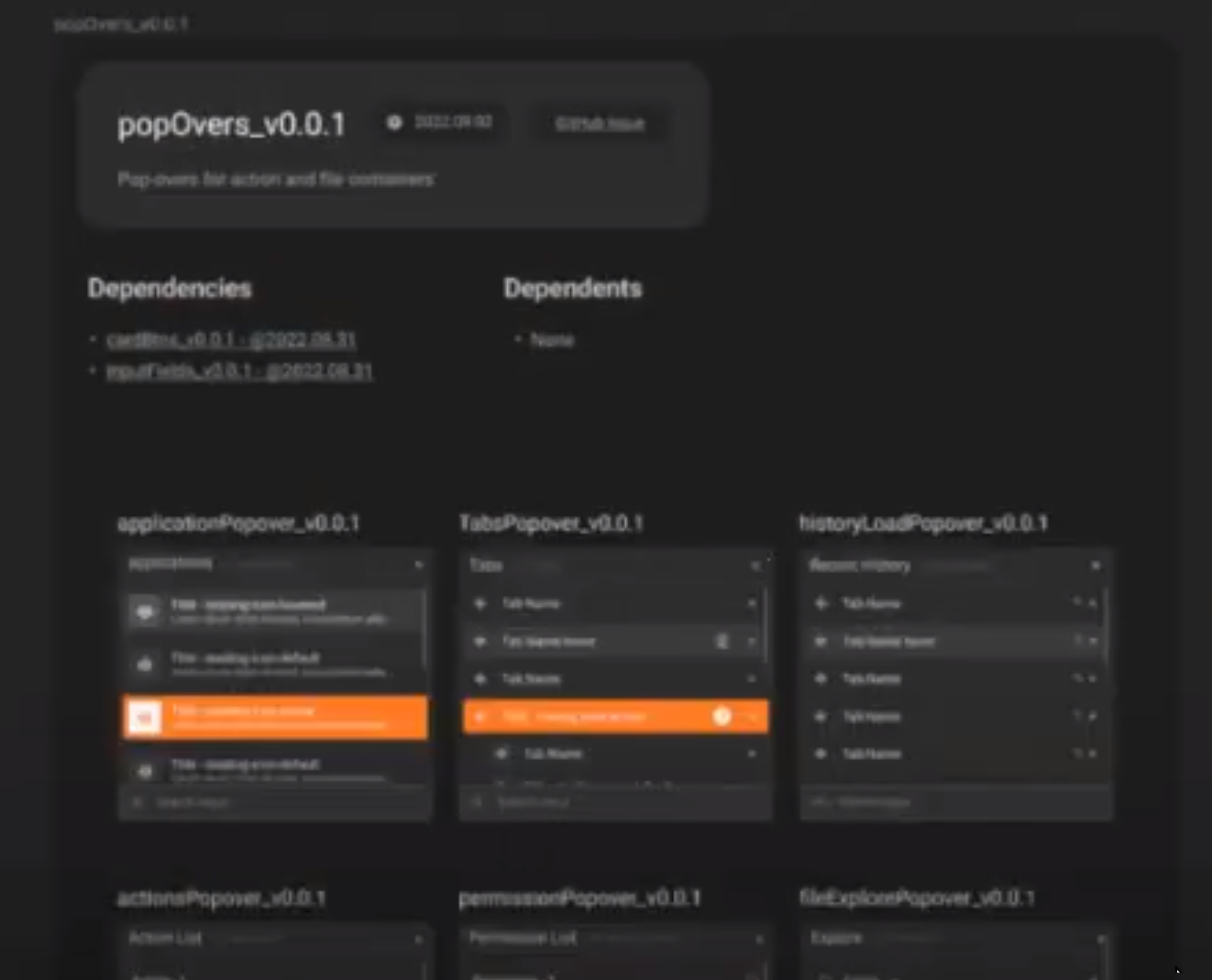
Task: Click the icon on the indented Tab Name row
Action: coord(501,754)
